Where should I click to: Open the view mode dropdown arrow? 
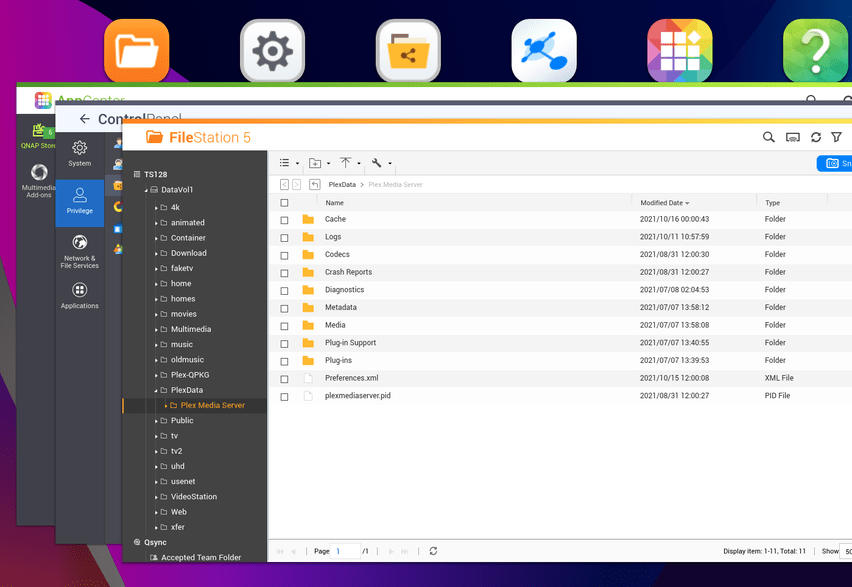point(297,163)
